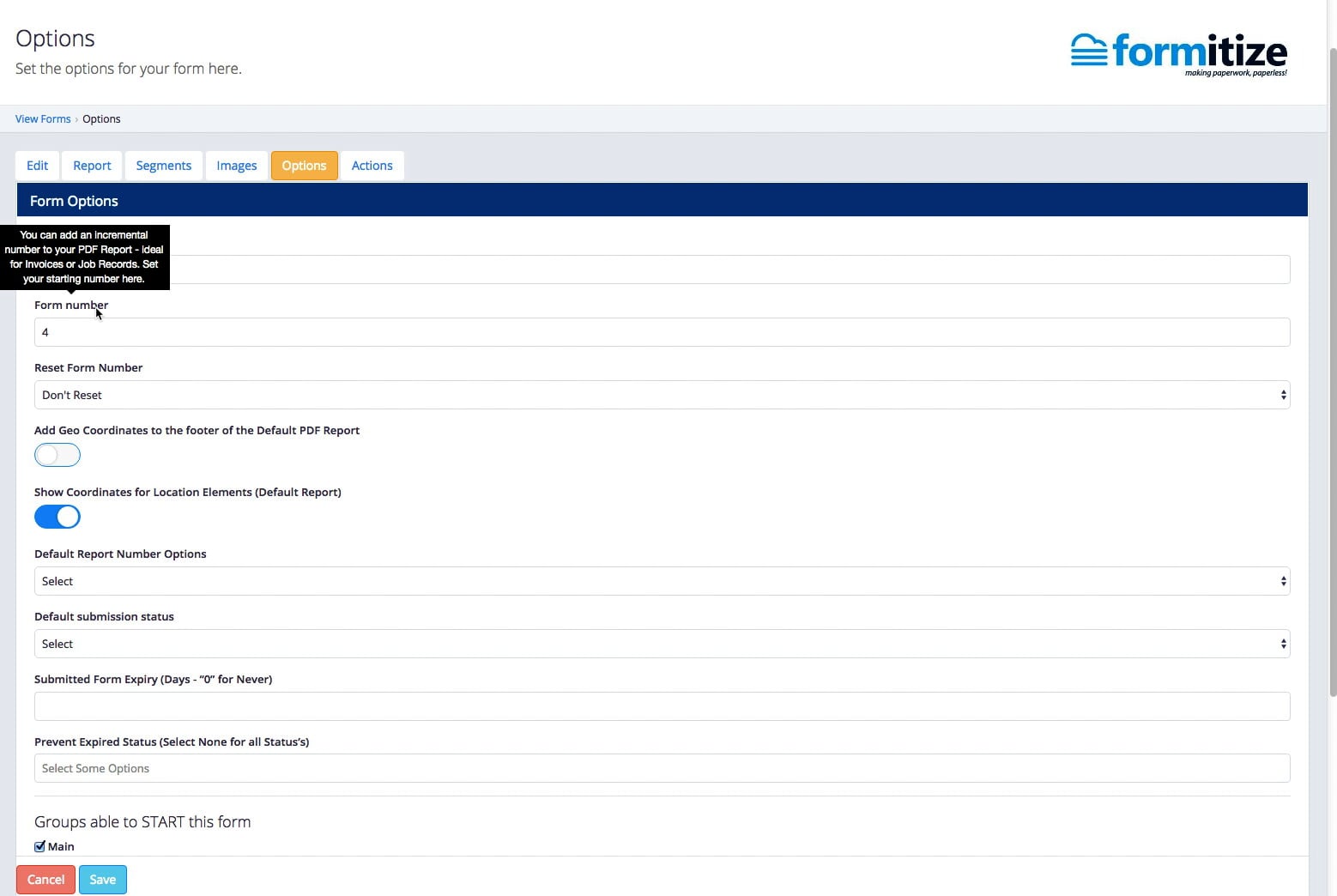
Task: Select the Options tab
Action: tap(304, 166)
